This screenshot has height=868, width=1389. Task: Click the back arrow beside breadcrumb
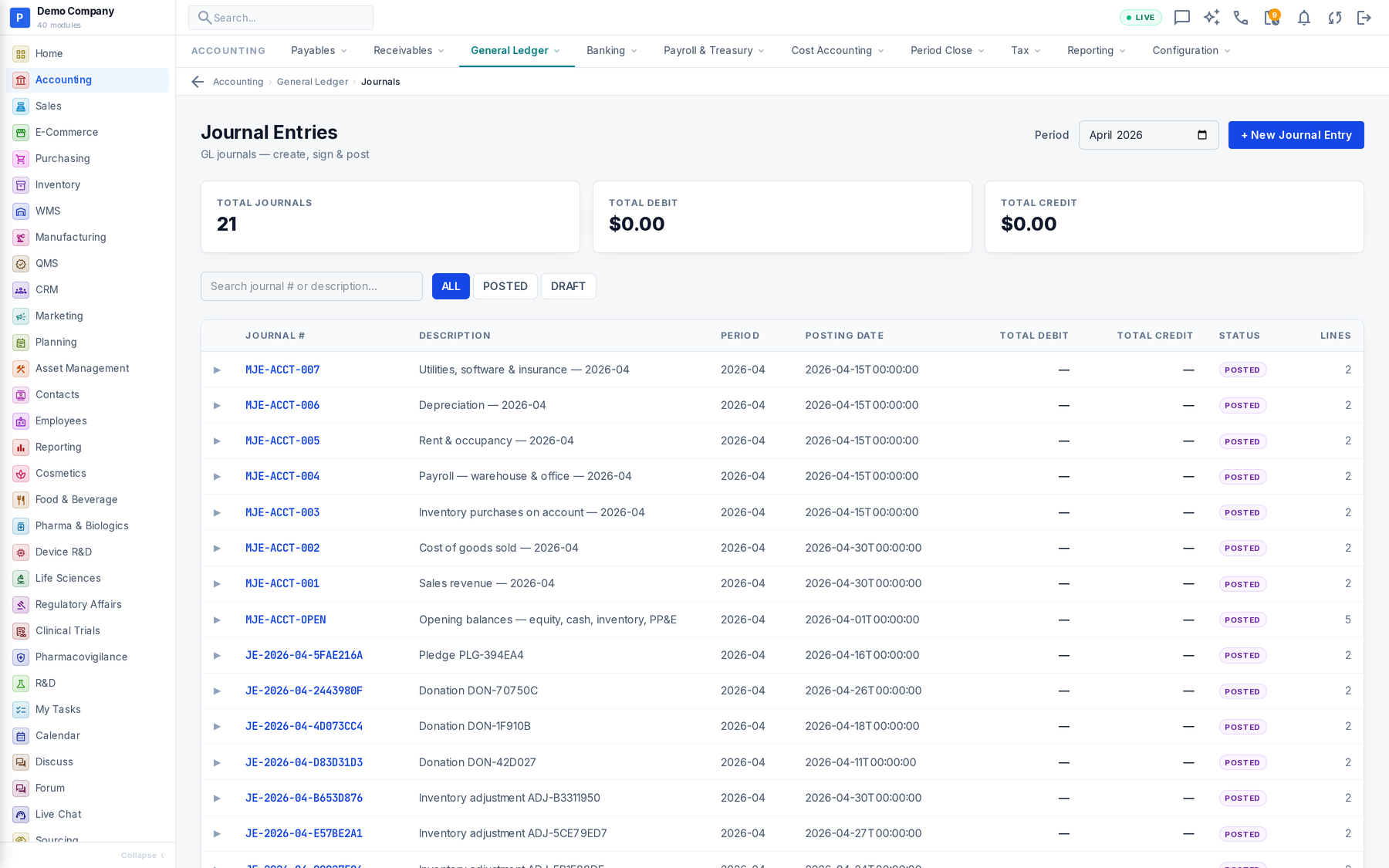tap(198, 82)
